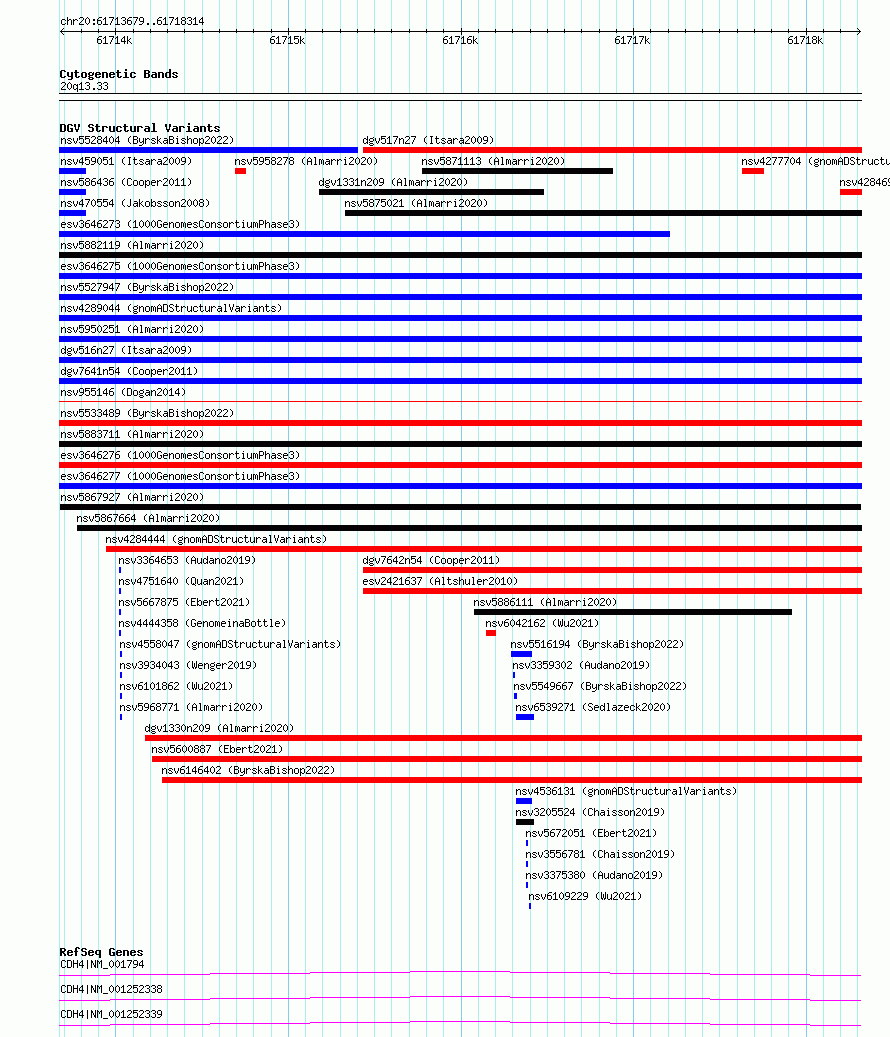Screen dimensions: 890x1037
Task: Click nsv5886111 (Almarri2020) label
Action: tap(545, 602)
